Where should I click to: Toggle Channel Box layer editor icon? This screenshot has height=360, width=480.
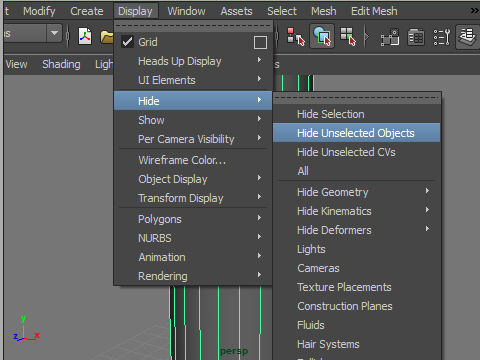pos(467,36)
